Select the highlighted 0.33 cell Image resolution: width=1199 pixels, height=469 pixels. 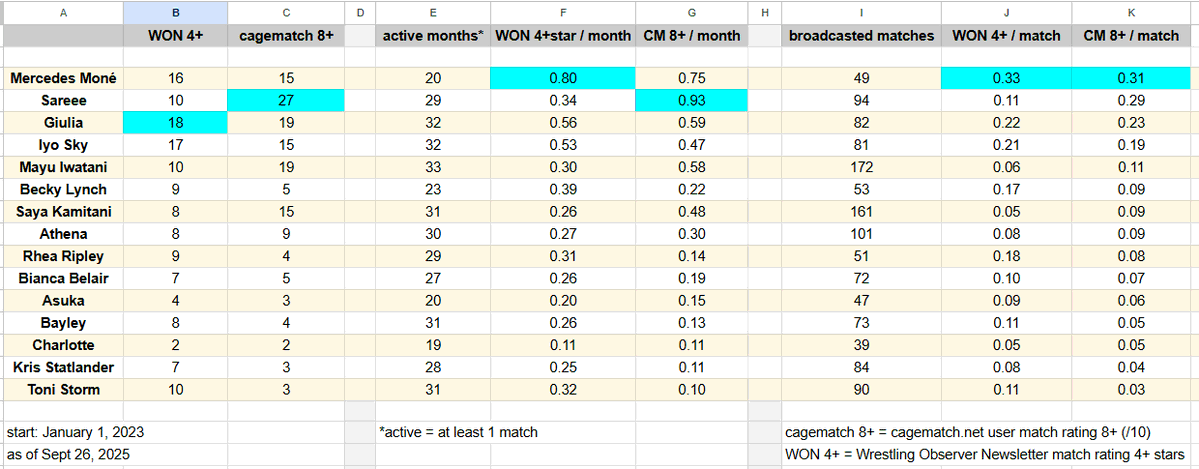pyautogui.click(x=1006, y=78)
